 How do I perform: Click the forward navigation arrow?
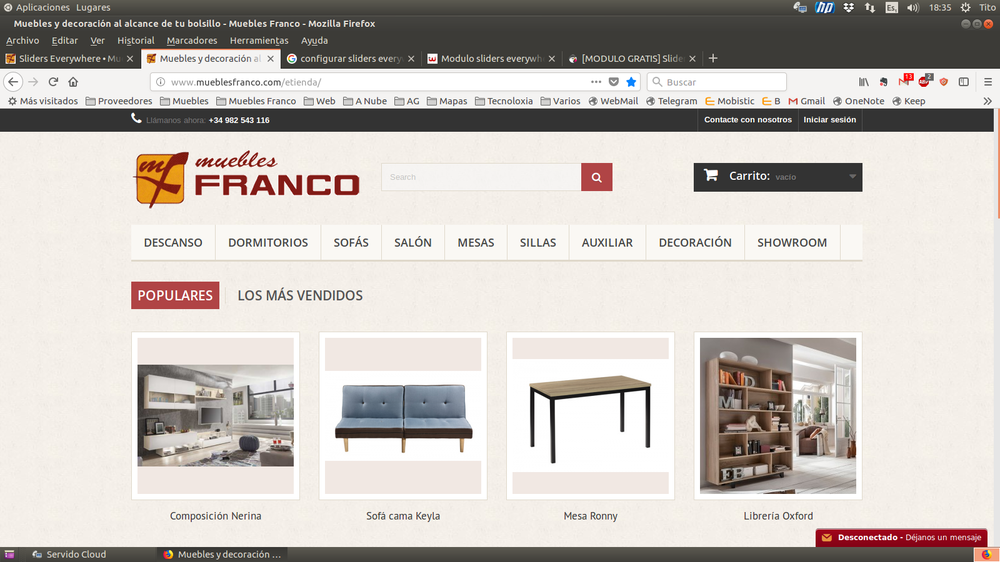click(x=33, y=82)
